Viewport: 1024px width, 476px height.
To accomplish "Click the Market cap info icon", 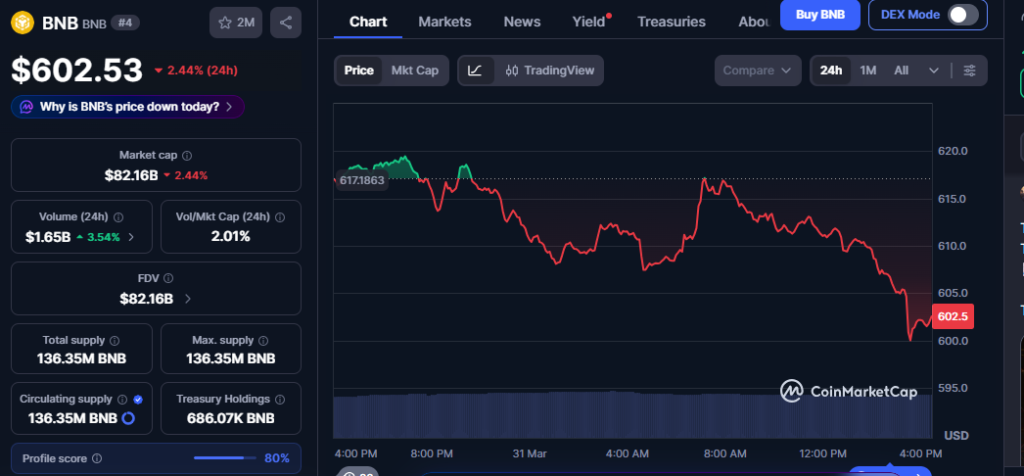I will point(187,156).
